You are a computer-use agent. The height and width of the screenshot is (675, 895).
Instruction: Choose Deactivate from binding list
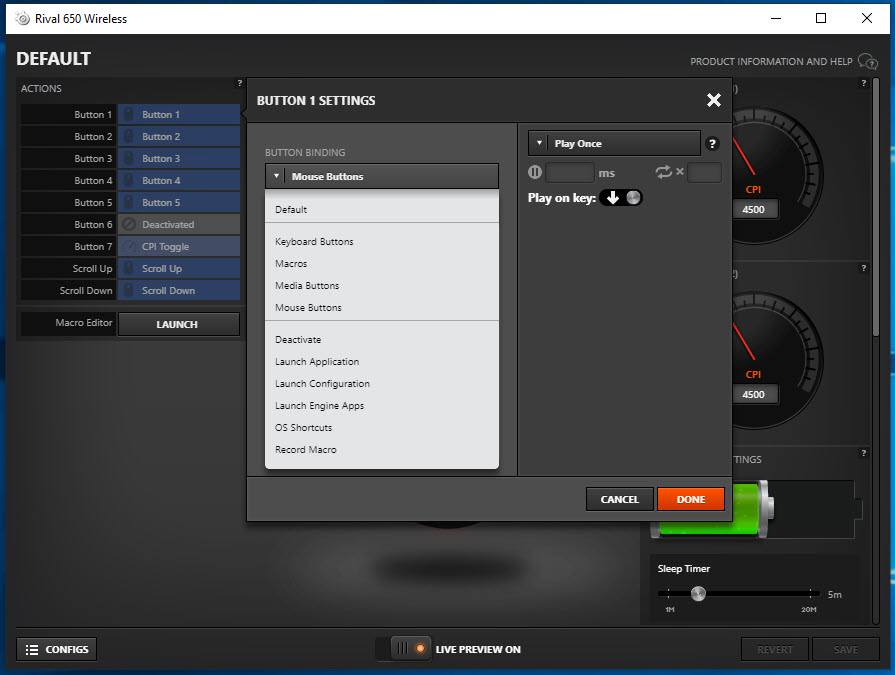(382, 339)
